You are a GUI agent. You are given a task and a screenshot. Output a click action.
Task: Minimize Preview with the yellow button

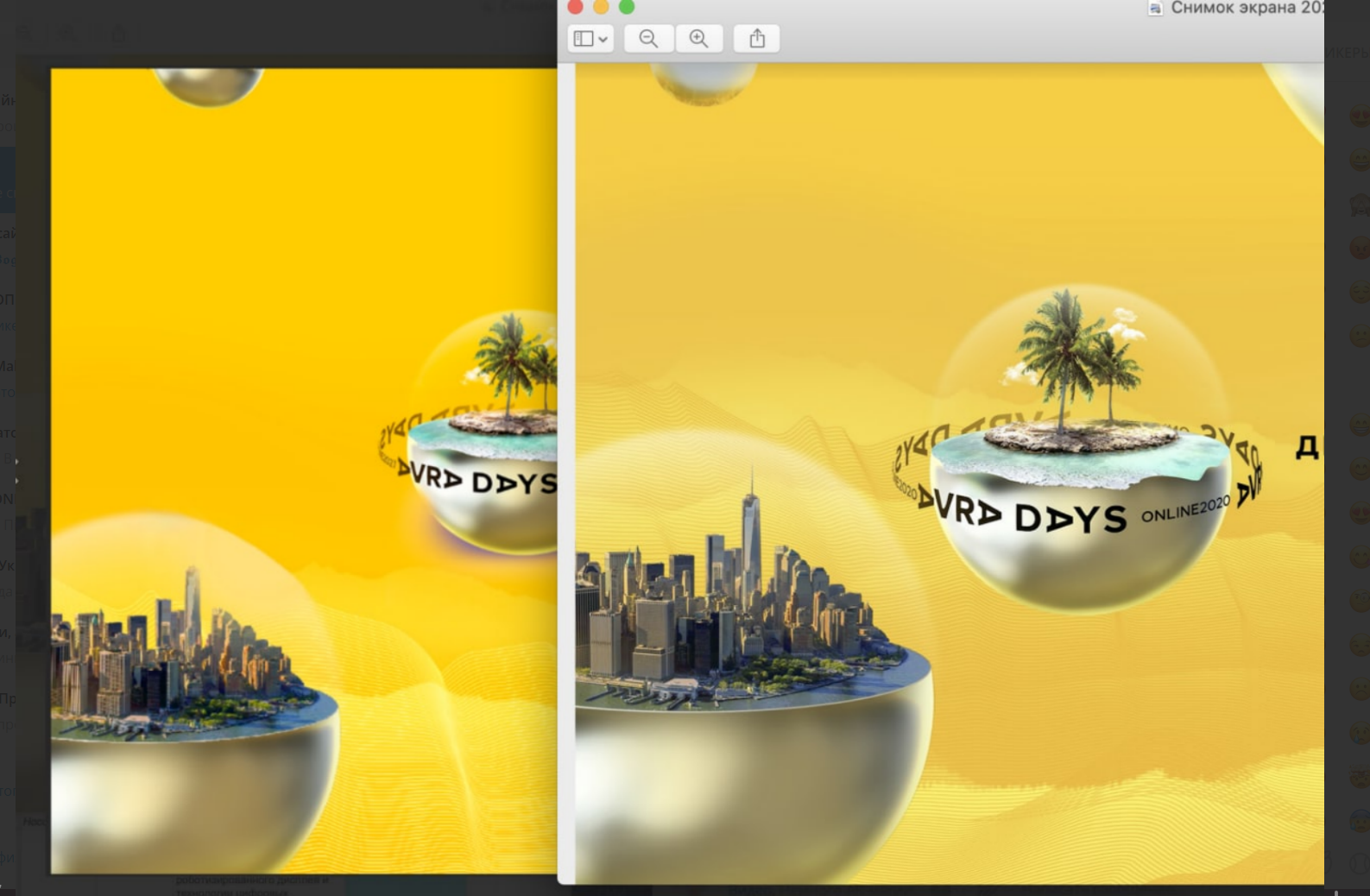[601, 7]
